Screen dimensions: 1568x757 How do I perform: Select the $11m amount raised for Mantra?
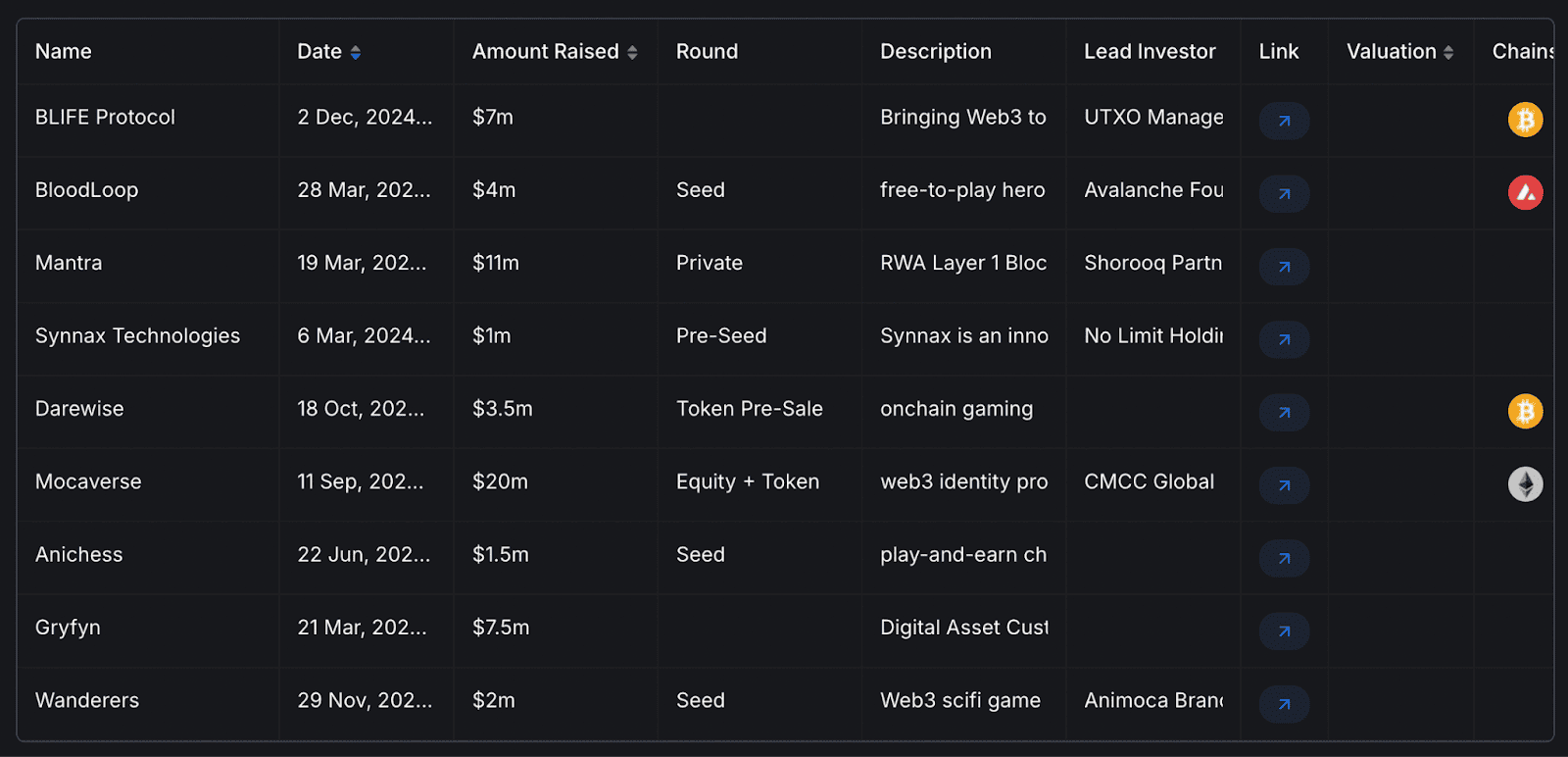click(497, 263)
